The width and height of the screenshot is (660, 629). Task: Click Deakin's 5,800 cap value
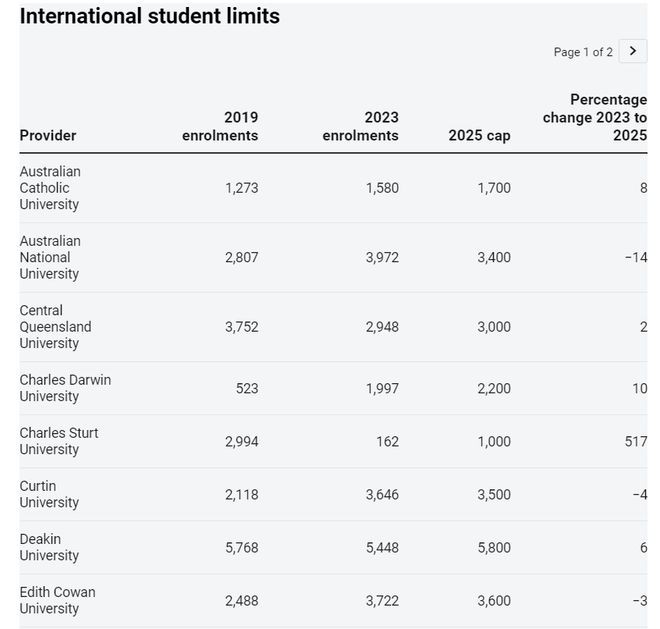494,547
